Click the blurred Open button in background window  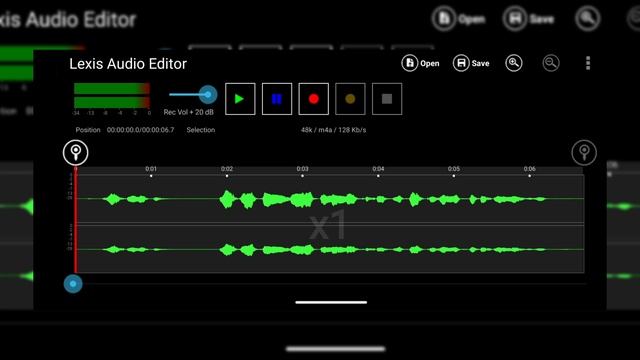point(458,18)
